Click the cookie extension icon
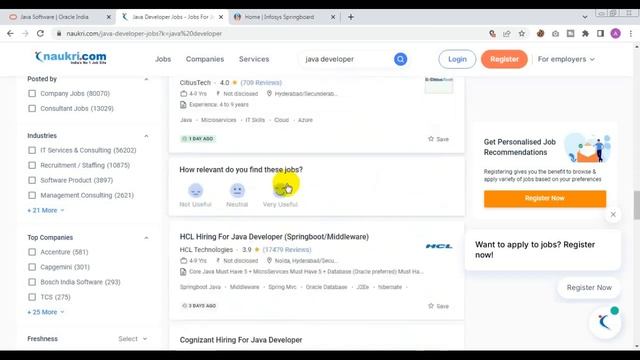 coord(540,33)
